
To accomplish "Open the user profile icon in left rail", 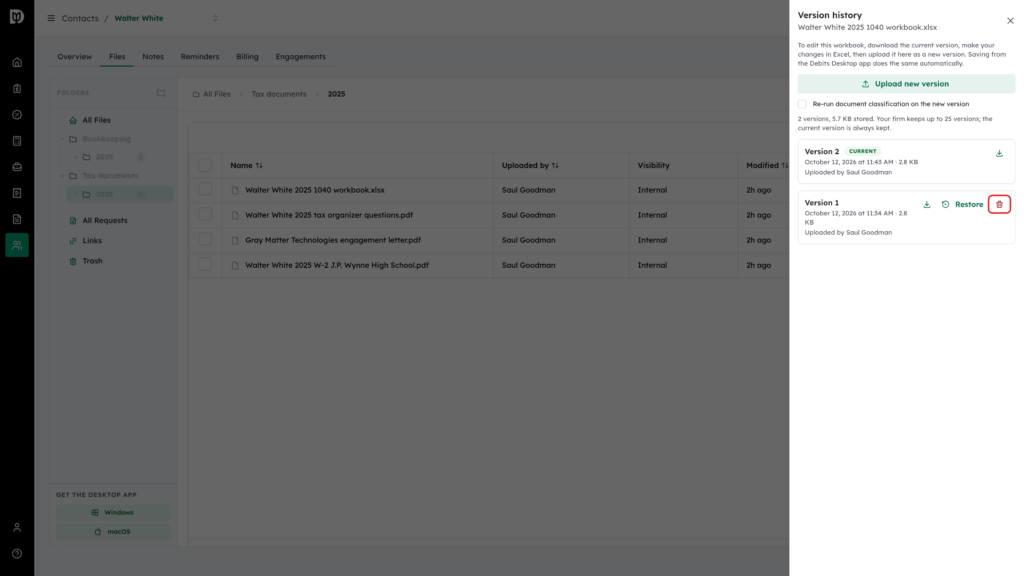I will coord(17,528).
